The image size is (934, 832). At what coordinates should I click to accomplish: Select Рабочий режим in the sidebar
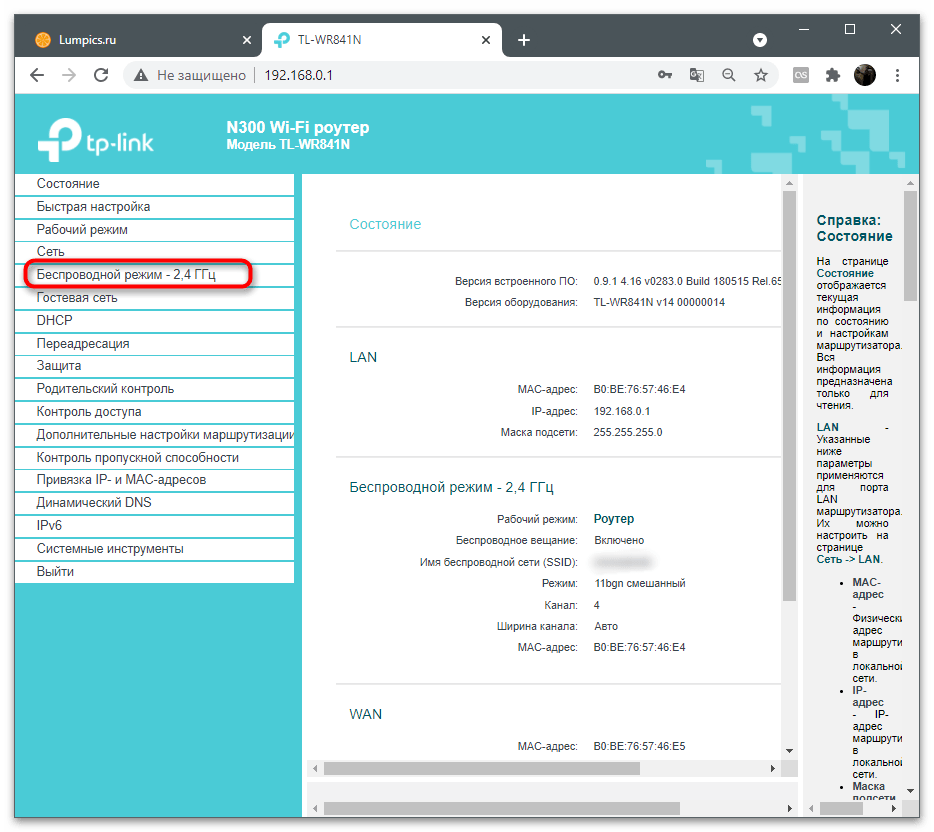coord(154,230)
